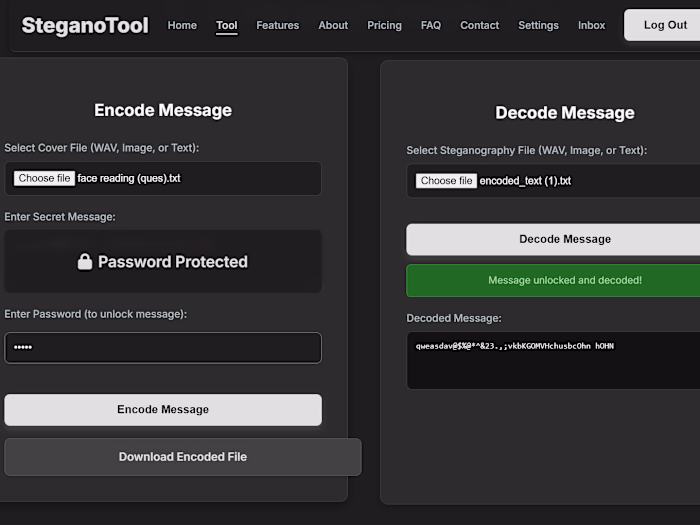View the FAQ page

pos(431,25)
